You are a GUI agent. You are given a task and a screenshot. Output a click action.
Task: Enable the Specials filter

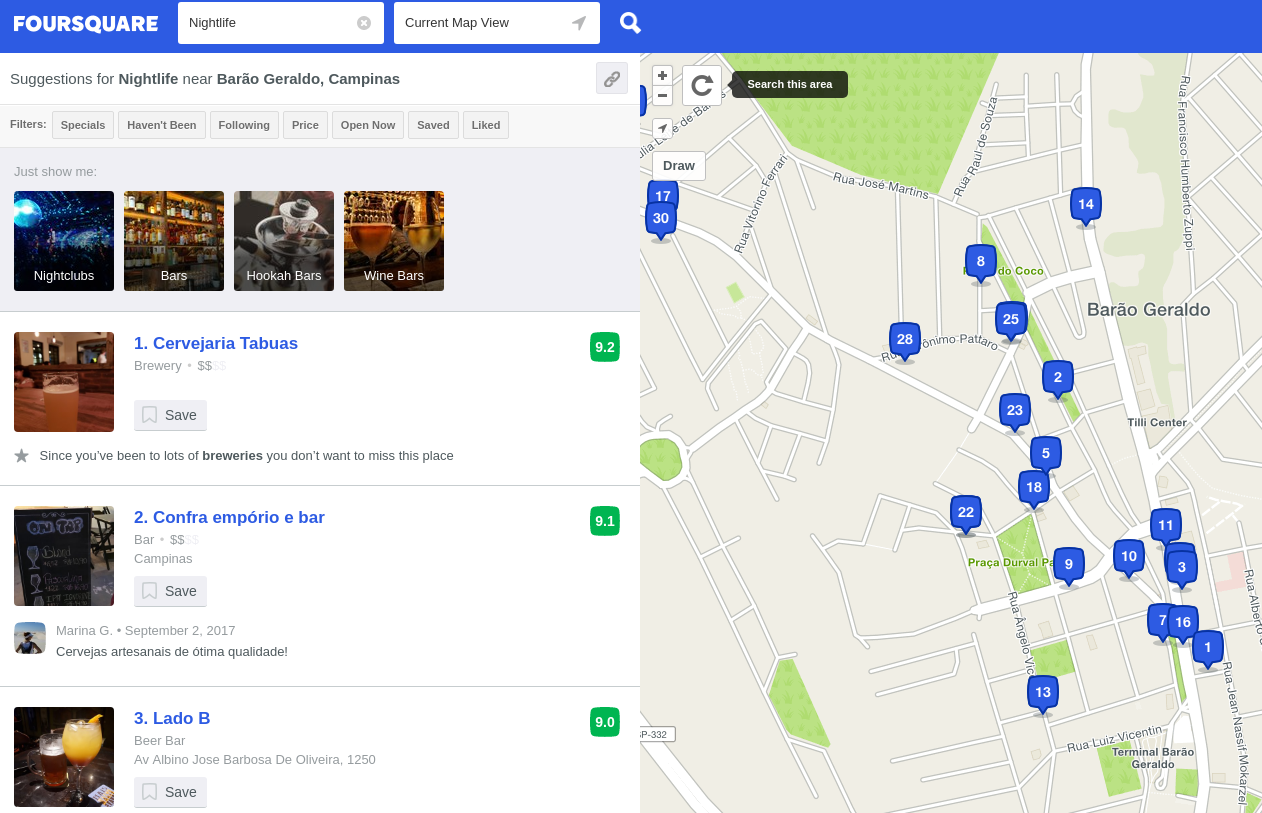coord(83,125)
